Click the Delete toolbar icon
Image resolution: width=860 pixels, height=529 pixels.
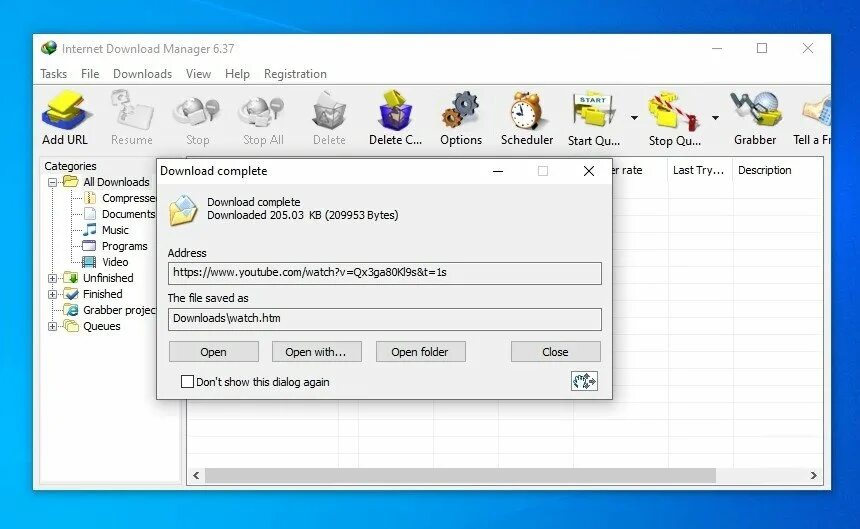[329, 111]
